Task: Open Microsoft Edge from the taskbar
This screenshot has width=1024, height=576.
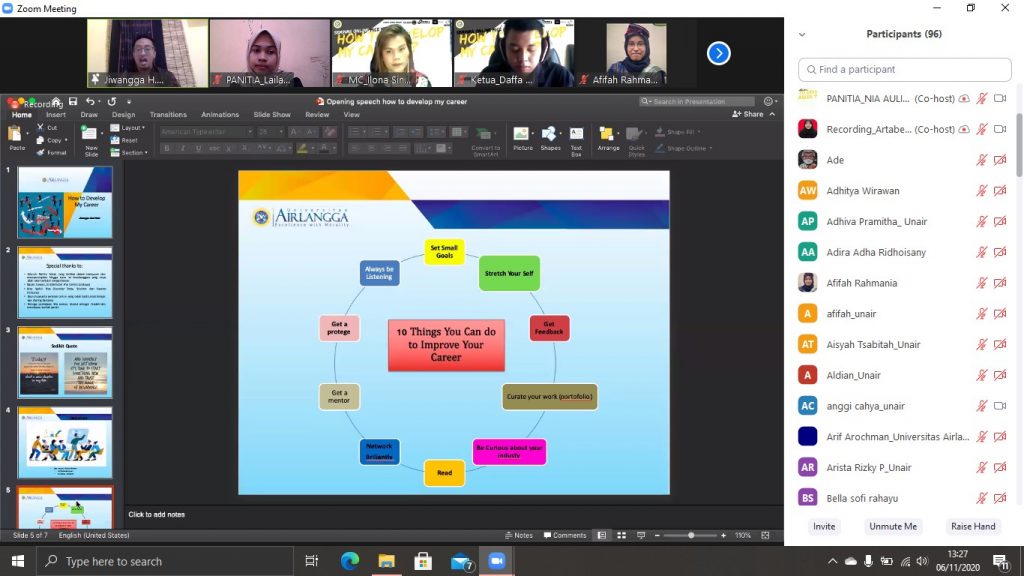Action: [349, 561]
